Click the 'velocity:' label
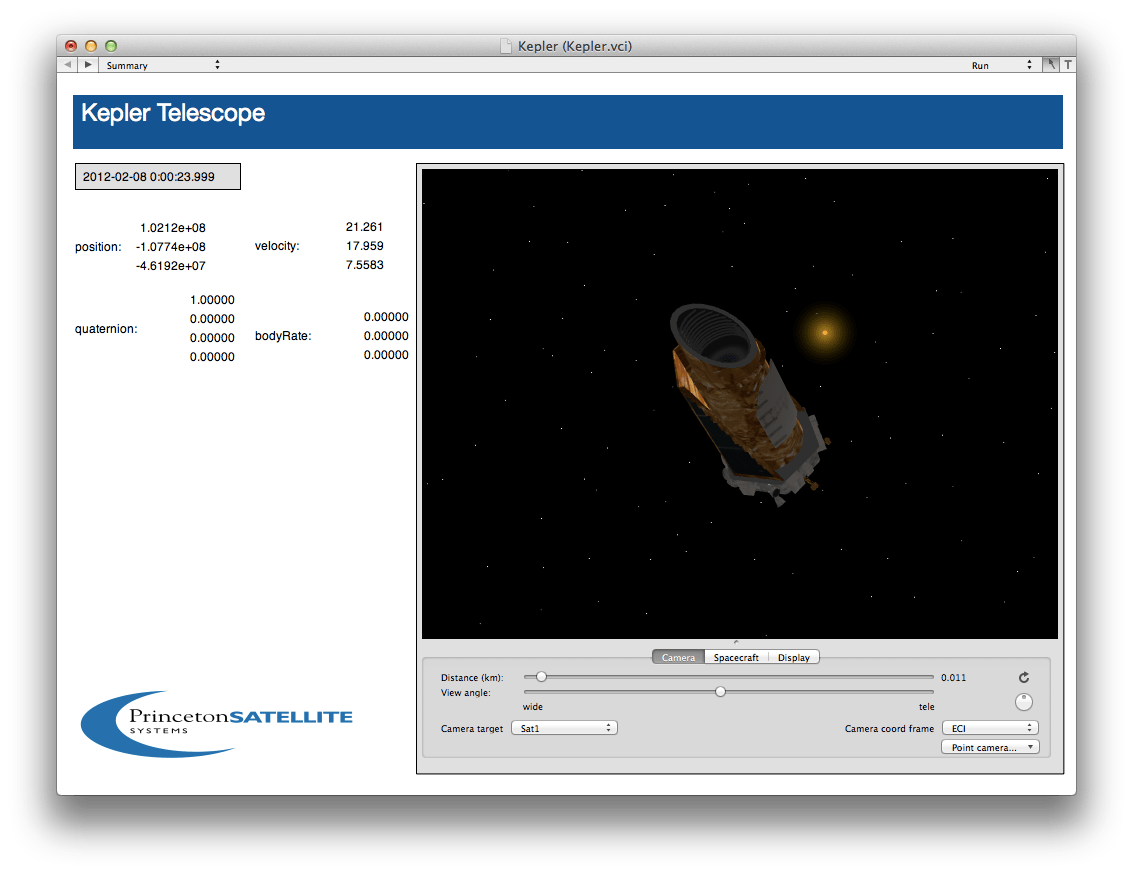 [x=277, y=246]
